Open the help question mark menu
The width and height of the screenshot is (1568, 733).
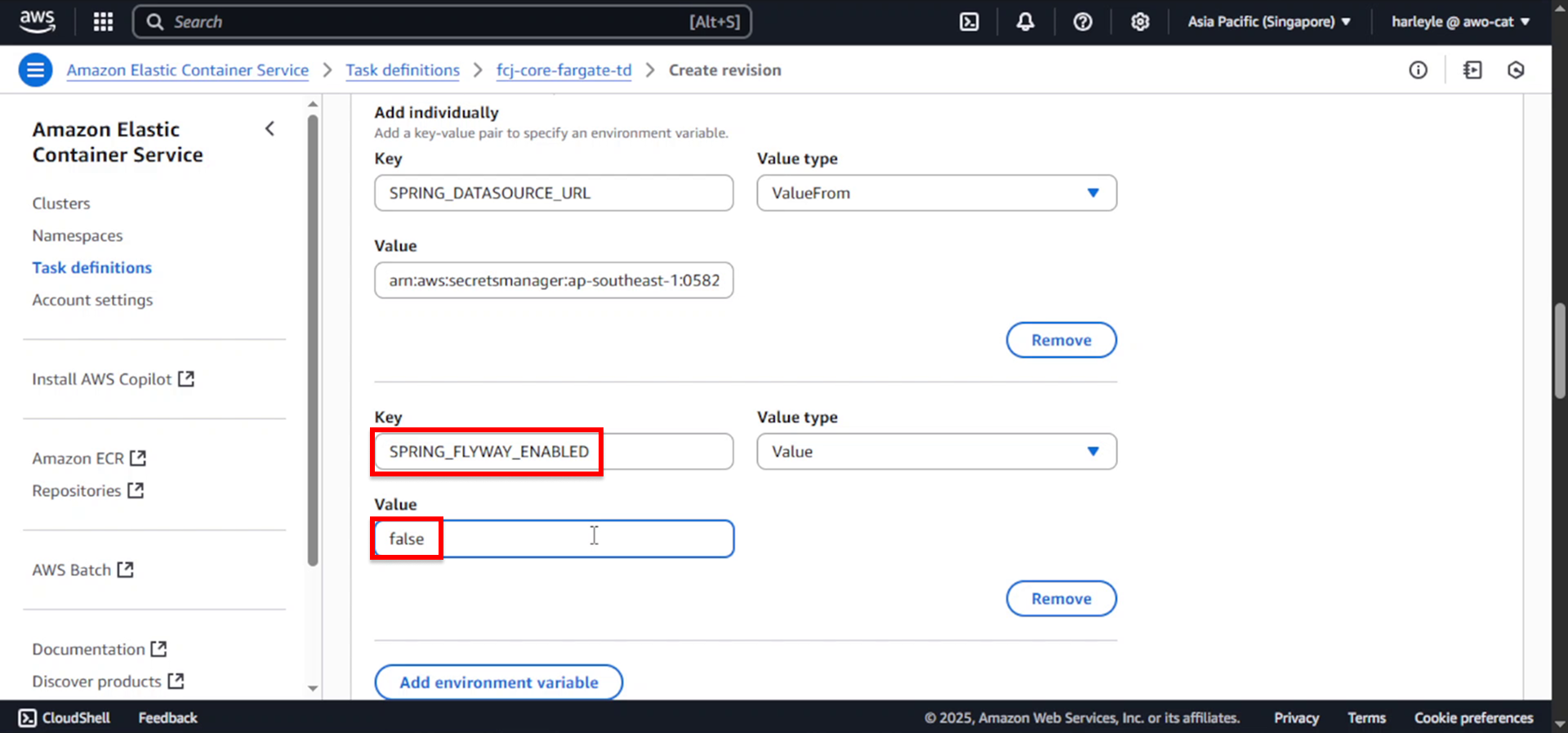tap(1082, 22)
